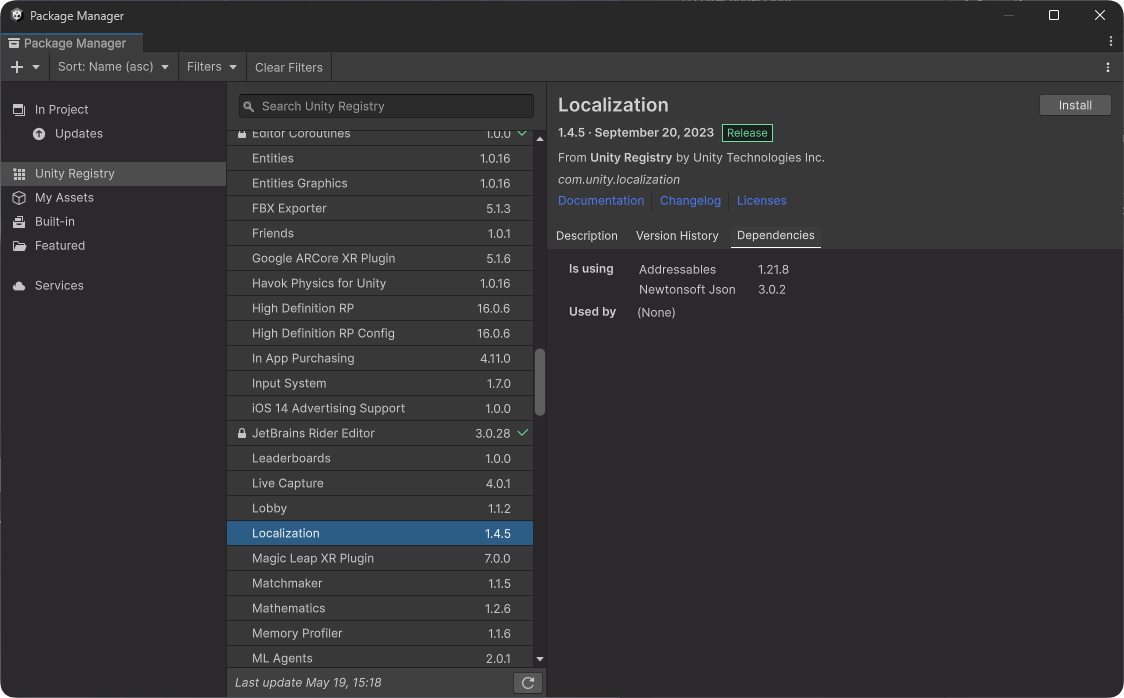The image size is (1124, 698).
Task: Open the Licenses link
Action: (761, 201)
